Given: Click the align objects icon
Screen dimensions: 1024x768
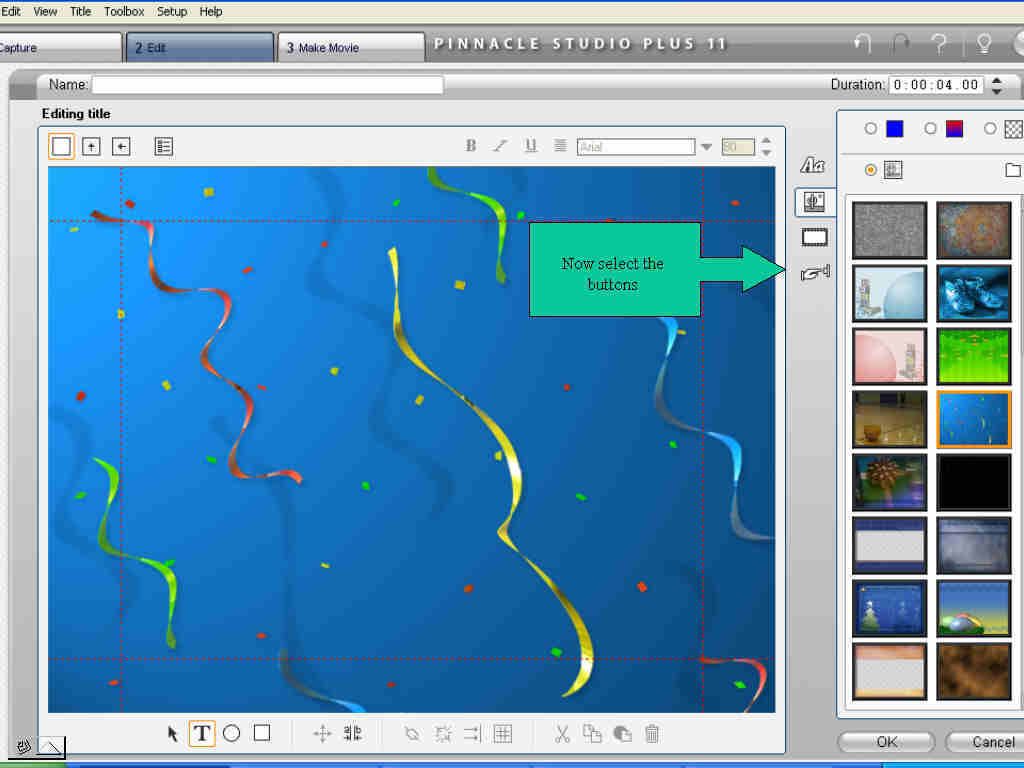Looking at the screenshot, I should point(472,733).
